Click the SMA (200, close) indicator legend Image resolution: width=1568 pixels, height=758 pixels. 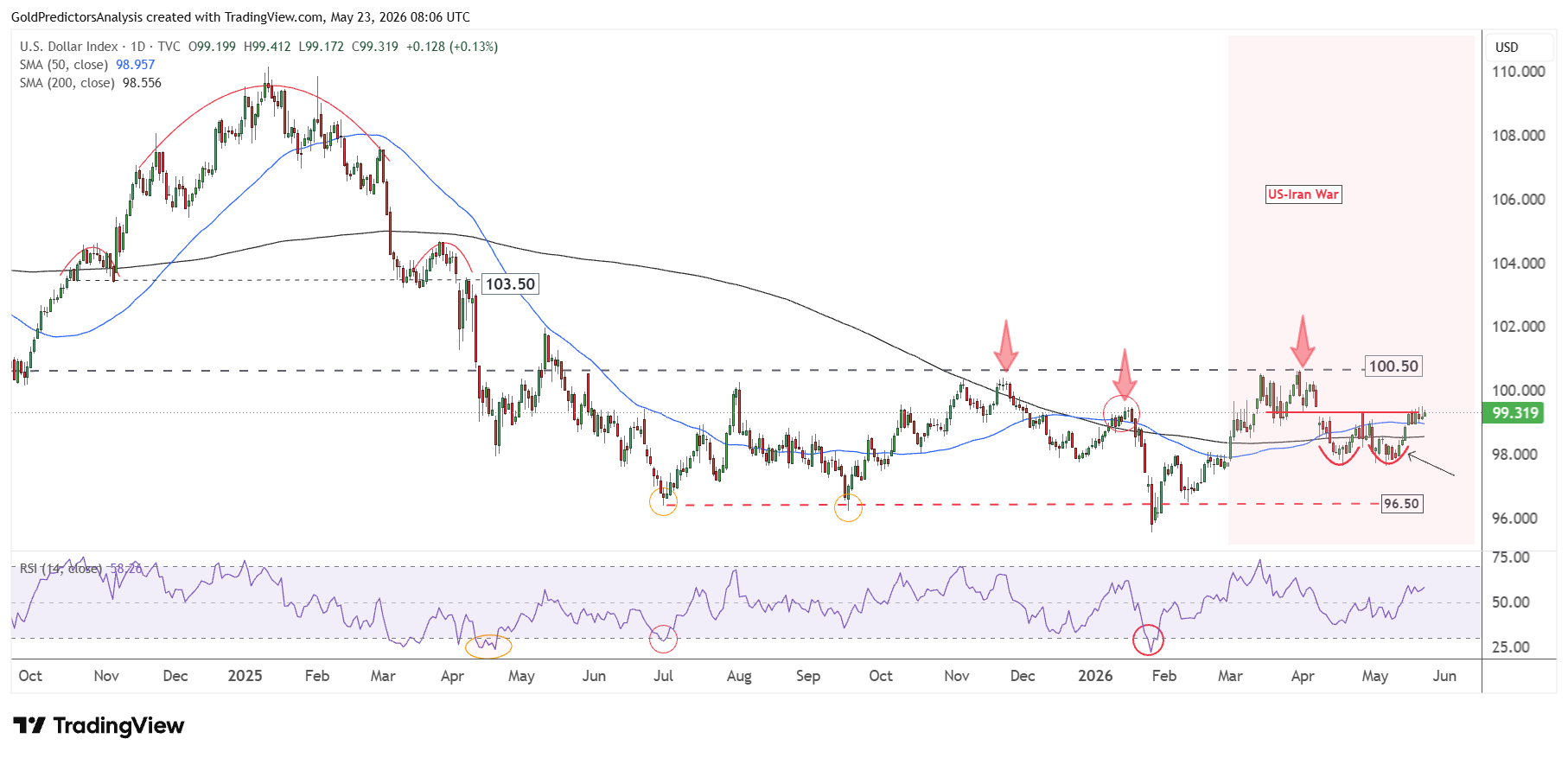pos(91,83)
